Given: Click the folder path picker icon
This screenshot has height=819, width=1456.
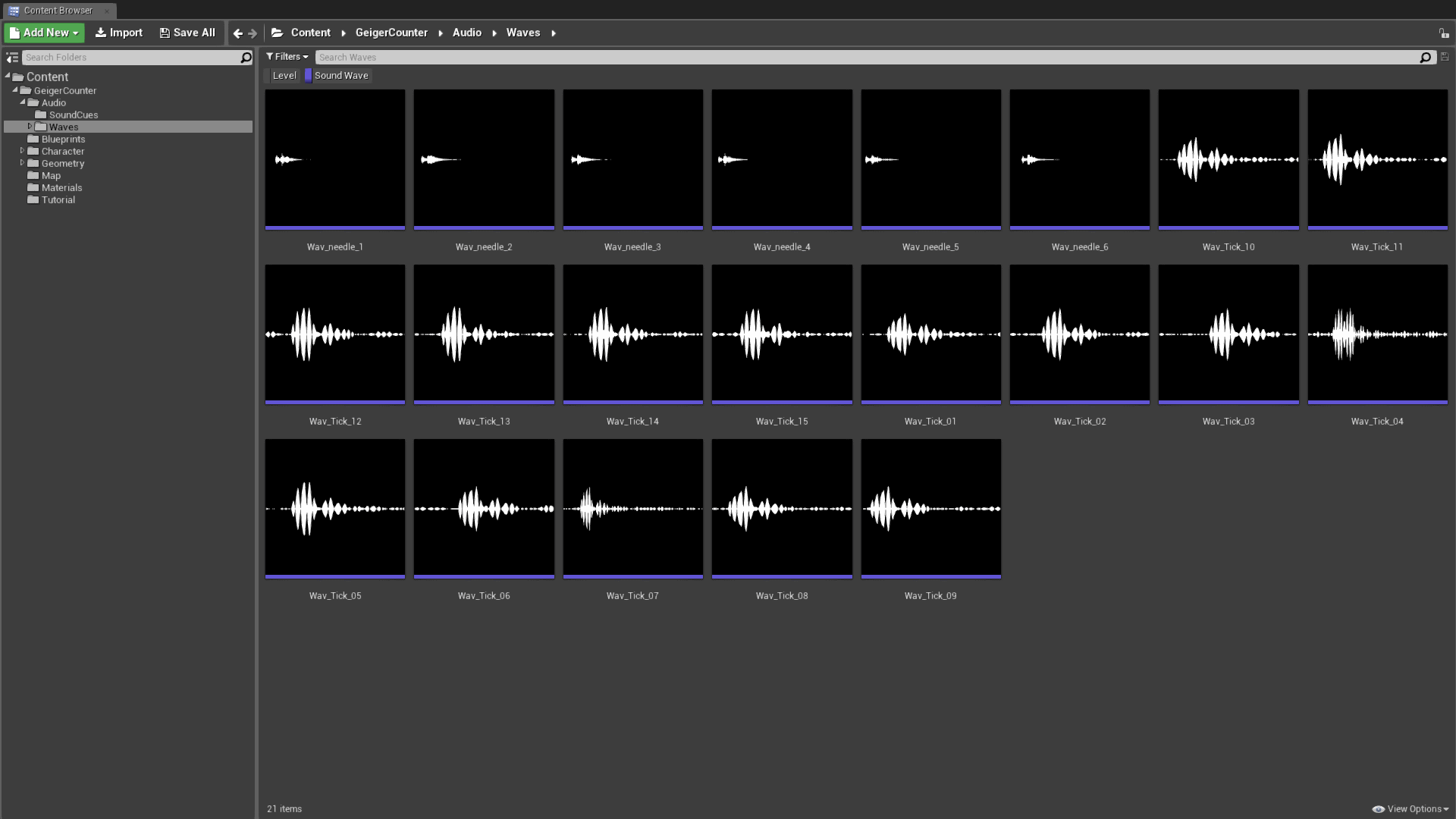Looking at the screenshot, I should point(278,33).
